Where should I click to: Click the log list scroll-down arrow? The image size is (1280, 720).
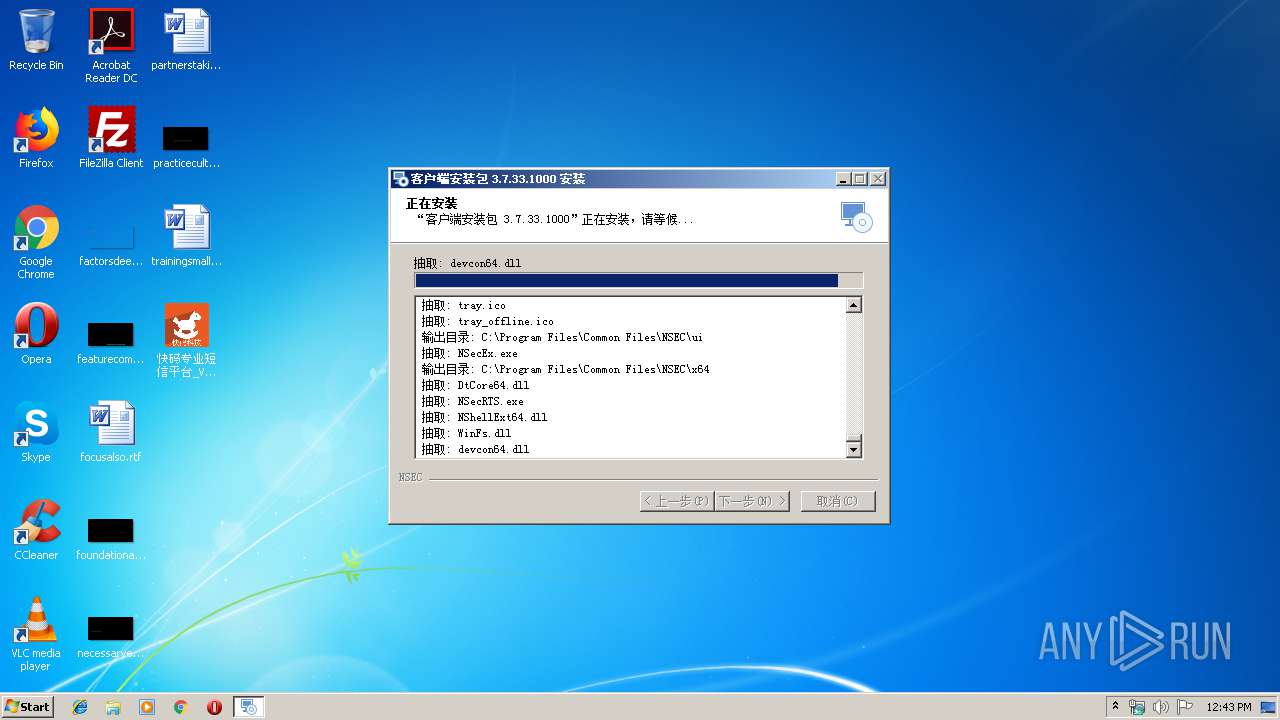pyautogui.click(x=854, y=450)
